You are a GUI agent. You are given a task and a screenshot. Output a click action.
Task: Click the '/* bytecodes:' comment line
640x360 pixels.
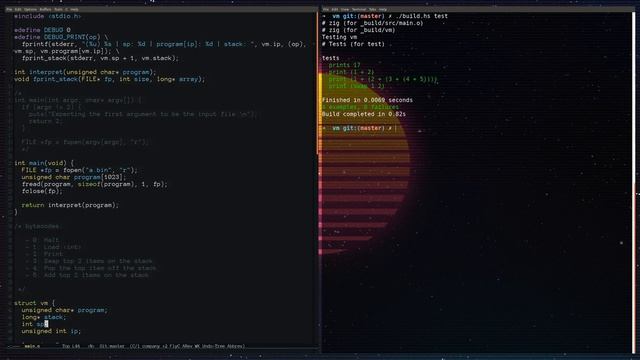tap(36, 226)
